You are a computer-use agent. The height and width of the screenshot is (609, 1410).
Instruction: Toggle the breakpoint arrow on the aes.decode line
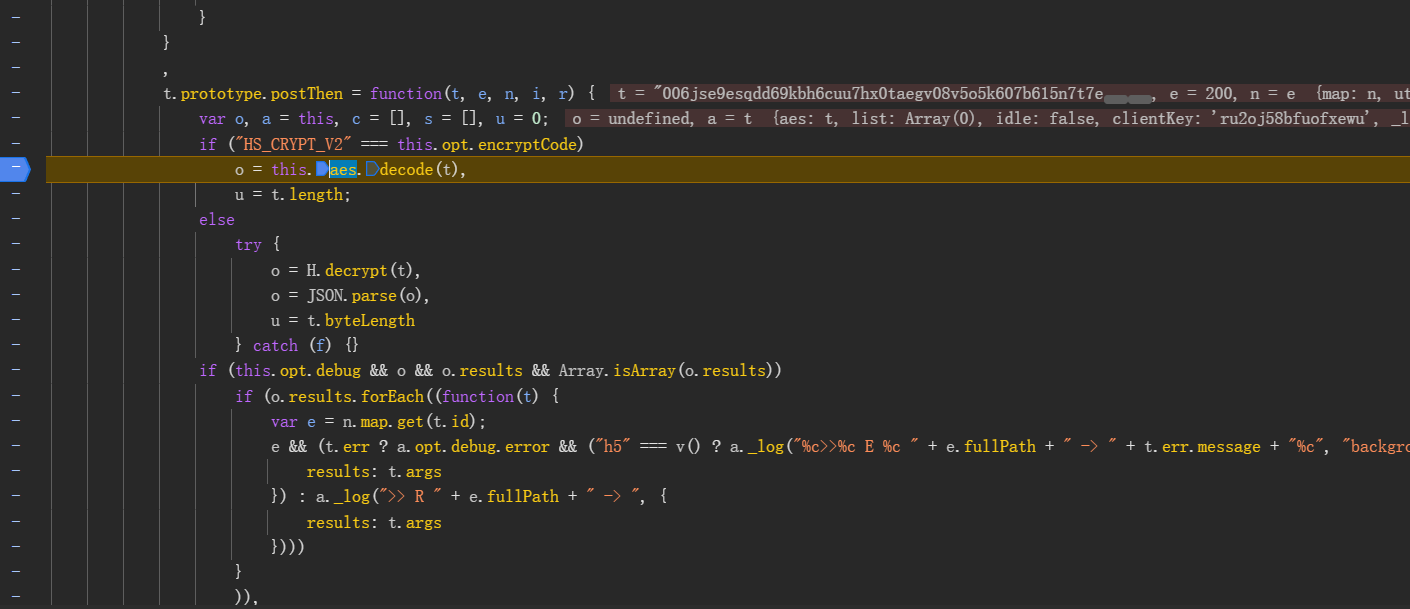tap(16, 169)
